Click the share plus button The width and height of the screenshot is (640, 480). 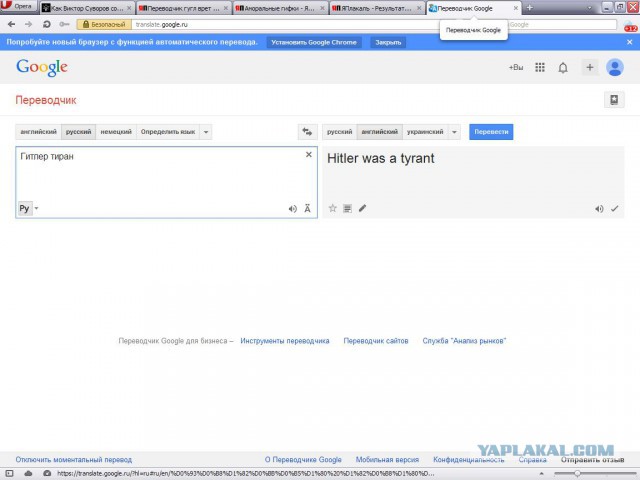click(x=589, y=67)
